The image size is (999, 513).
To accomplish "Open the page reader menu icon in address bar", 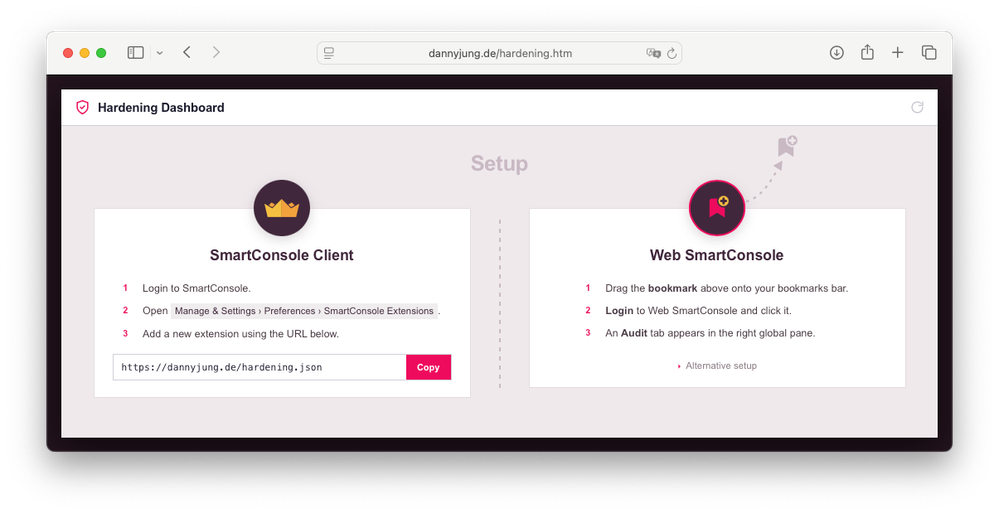I will pos(329,54).
